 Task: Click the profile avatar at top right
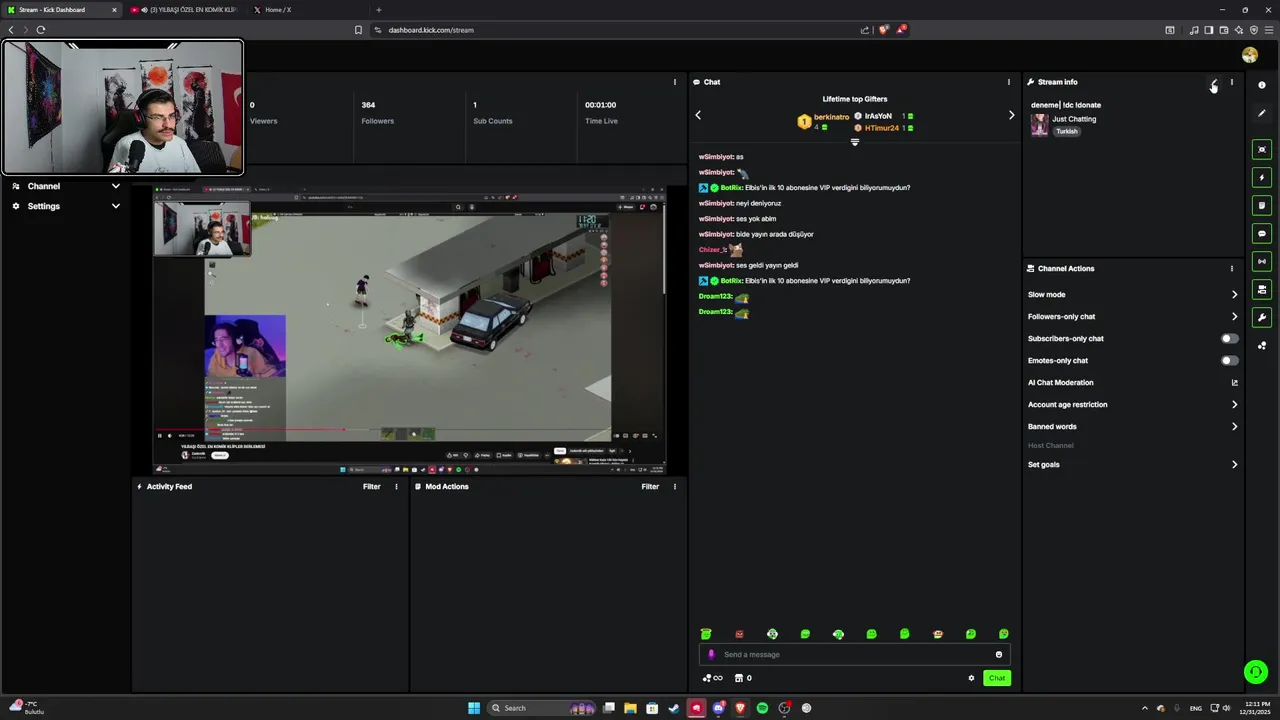tap(1250, 55)
